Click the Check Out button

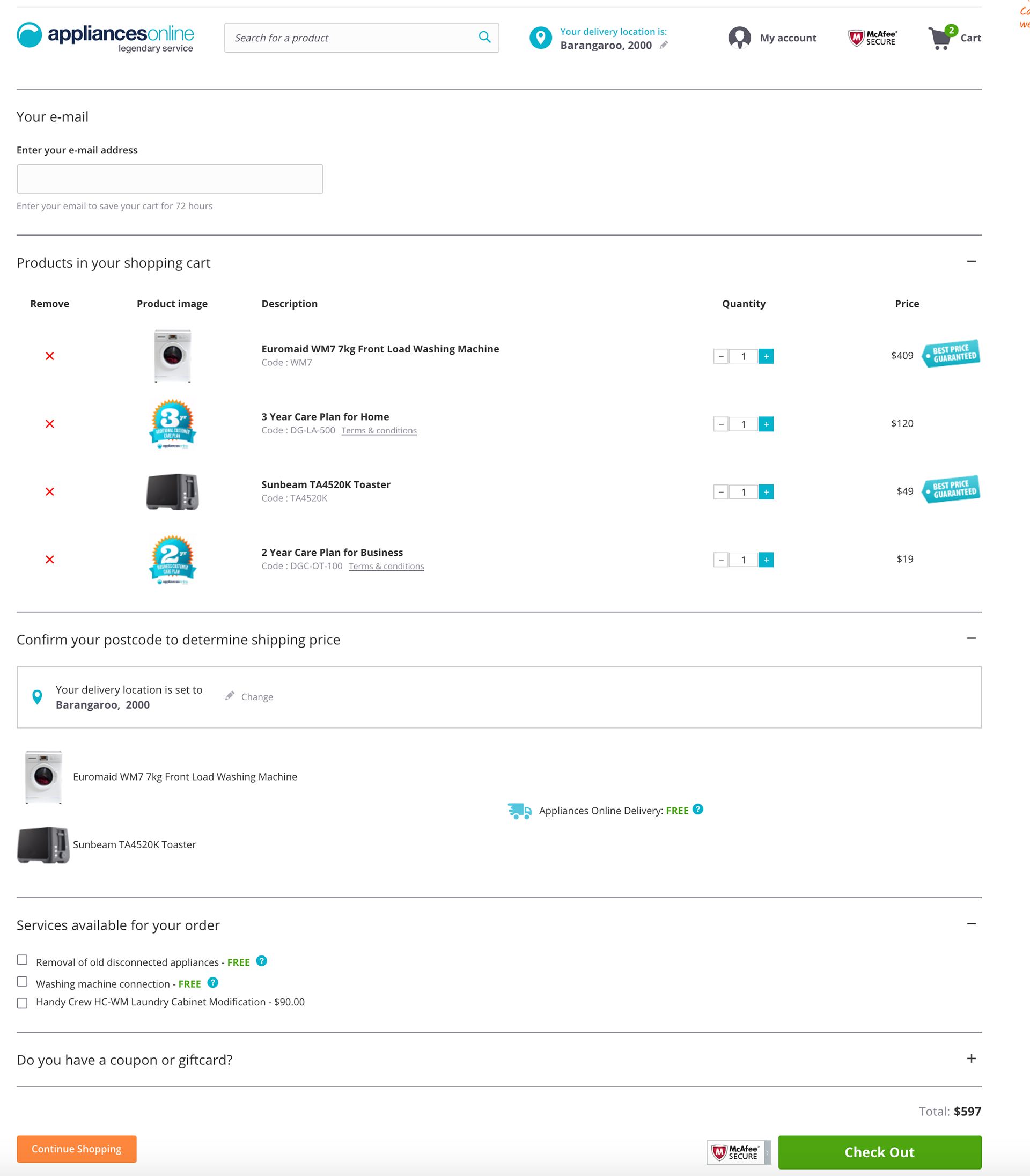click(880, 1152)
